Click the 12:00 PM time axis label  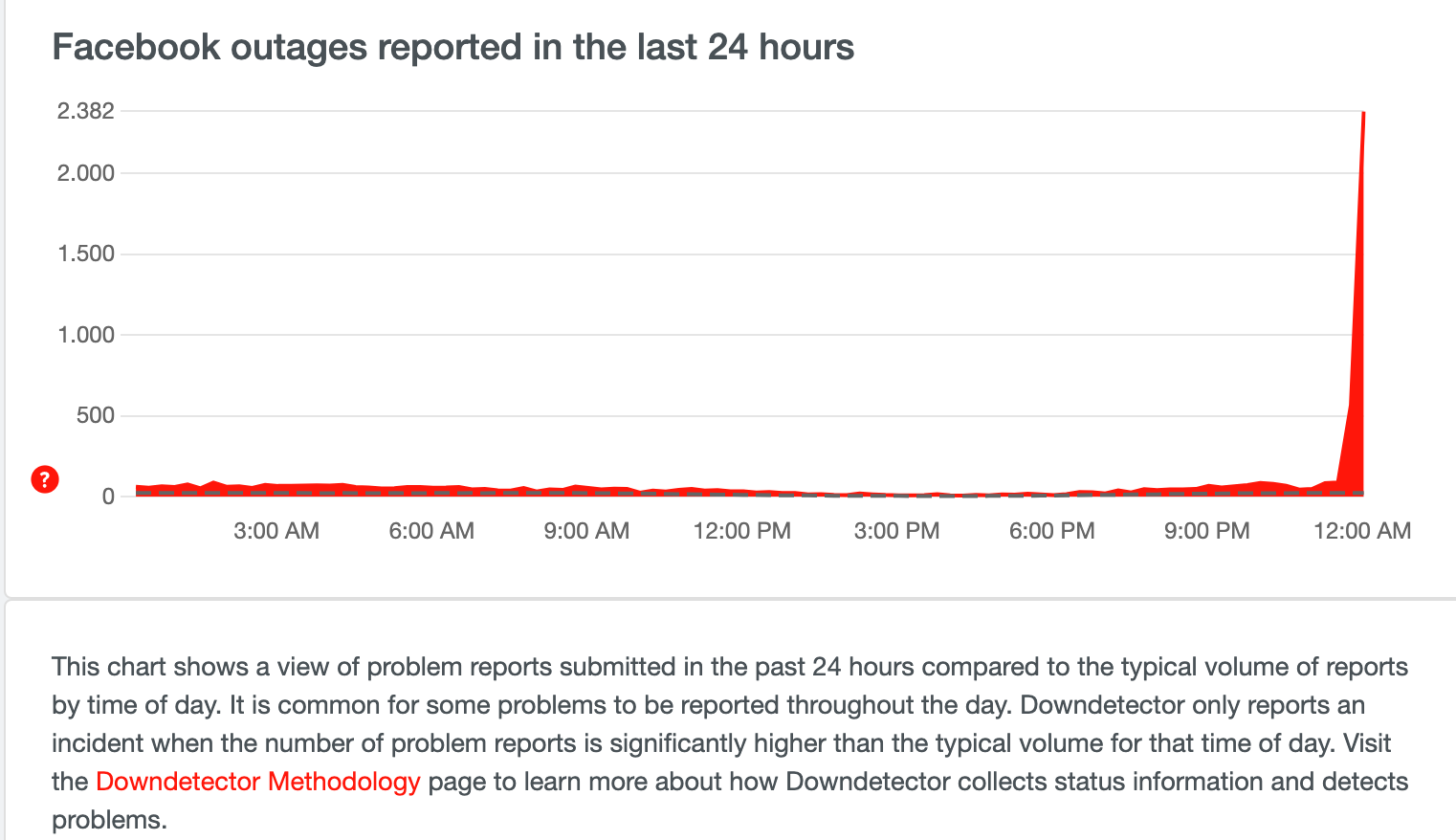tap(742, 531)
